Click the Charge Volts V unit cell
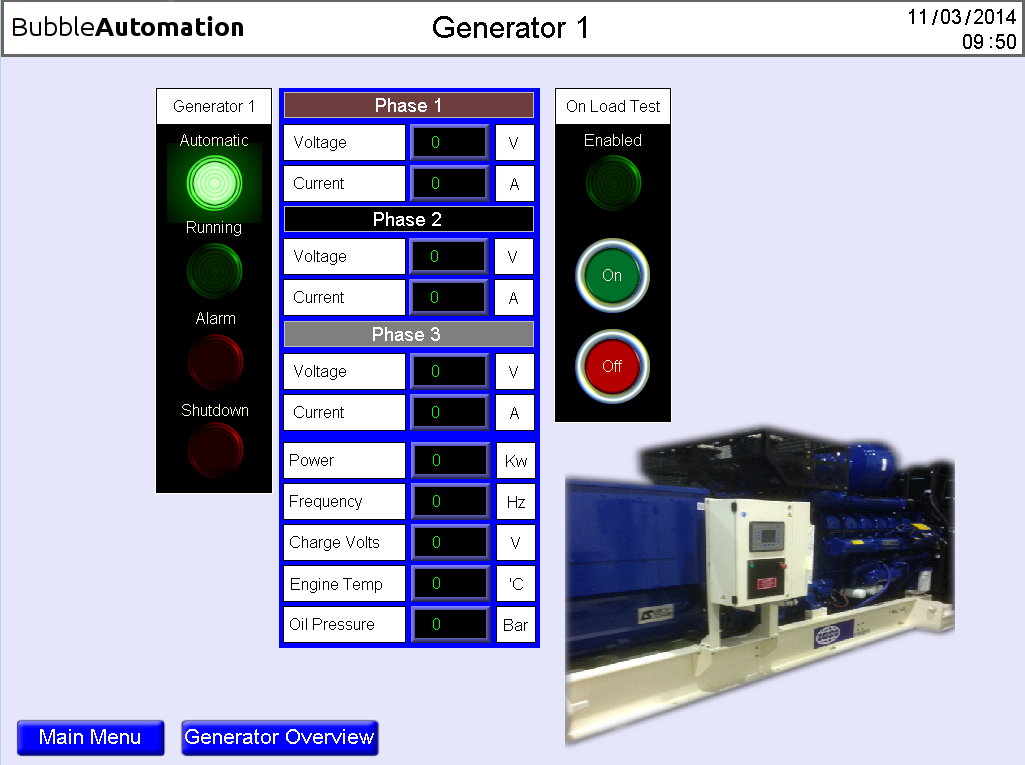The width and height of the screenshot is (1025, 765). 516,543
